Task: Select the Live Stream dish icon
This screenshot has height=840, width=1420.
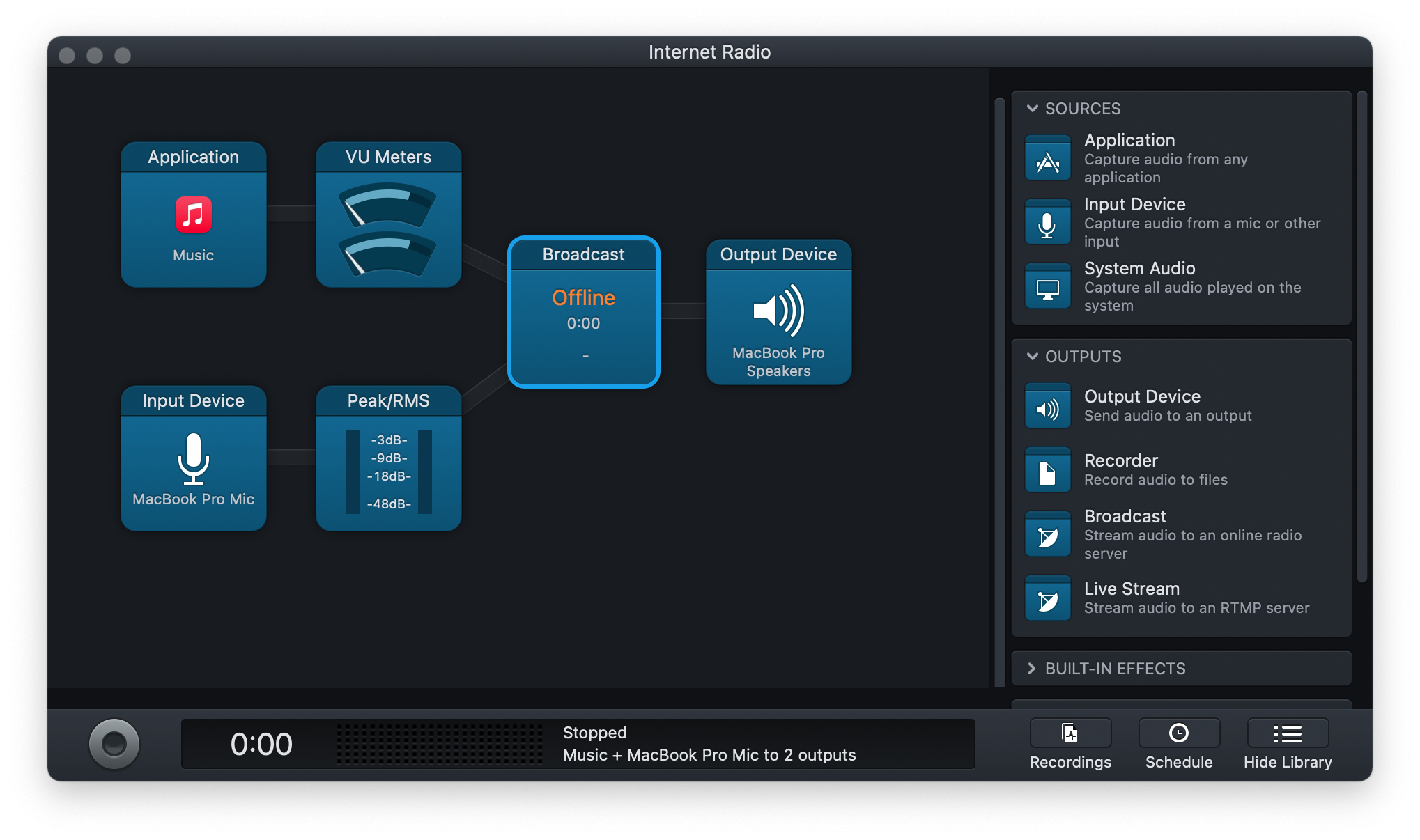Action: [x=1047, y=598]
